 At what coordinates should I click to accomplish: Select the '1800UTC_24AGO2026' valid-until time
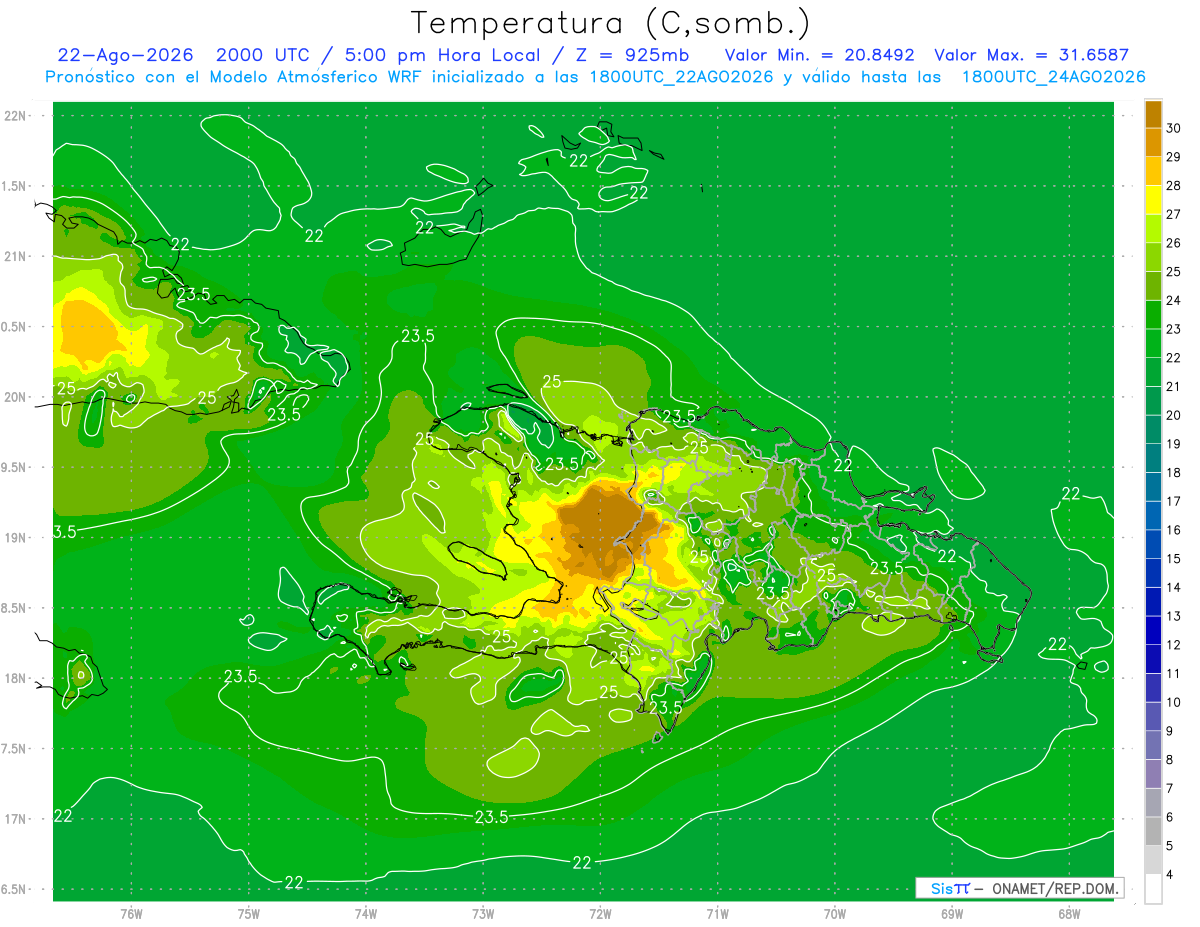point(1053,76)
